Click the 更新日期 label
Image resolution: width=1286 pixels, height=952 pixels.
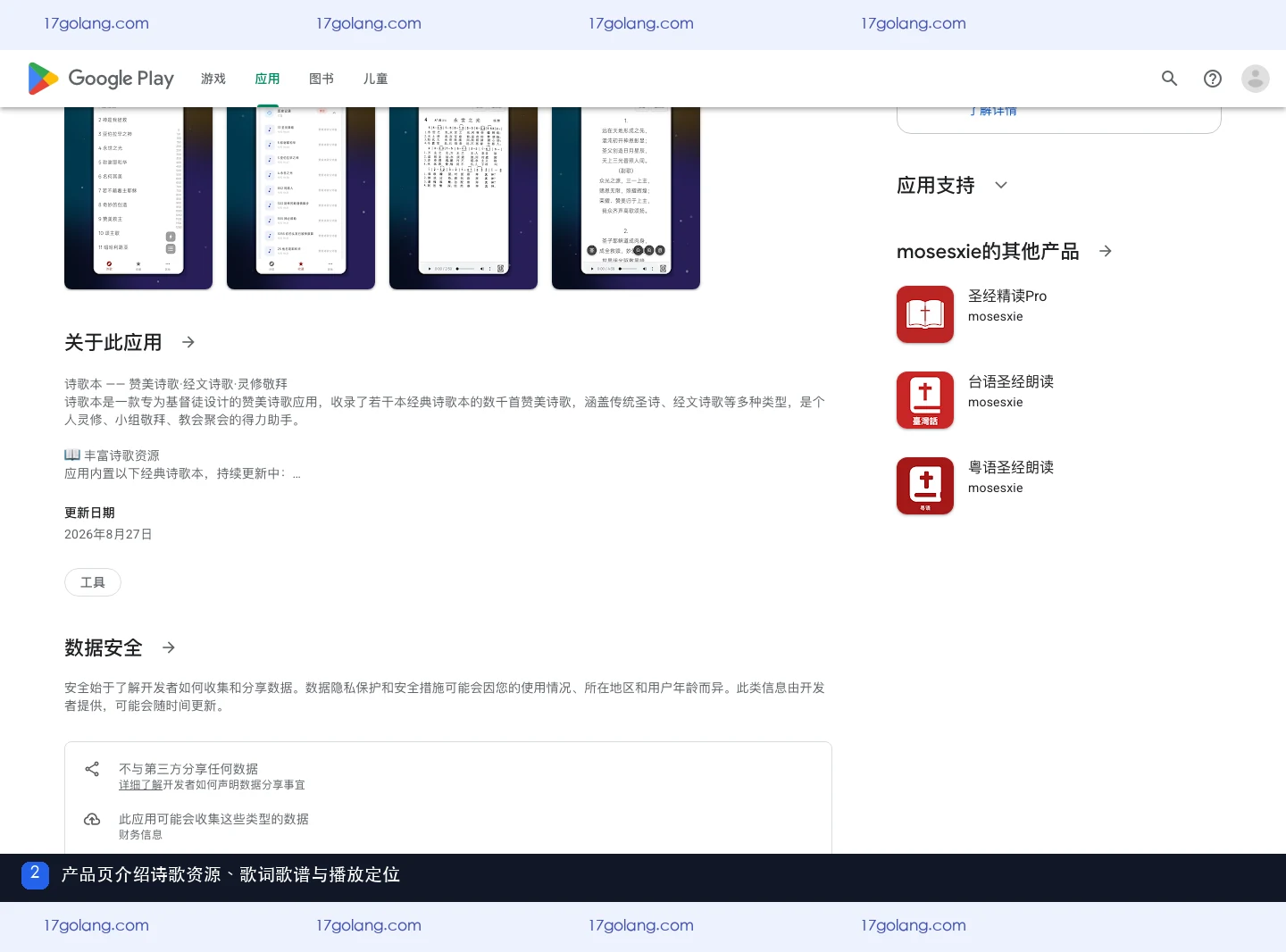tap(89, 513)
